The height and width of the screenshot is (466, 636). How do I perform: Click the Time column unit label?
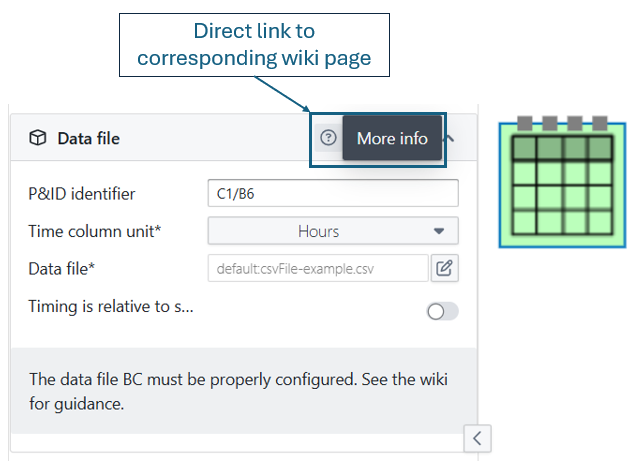pyautogui.click(x=95, y=231)
